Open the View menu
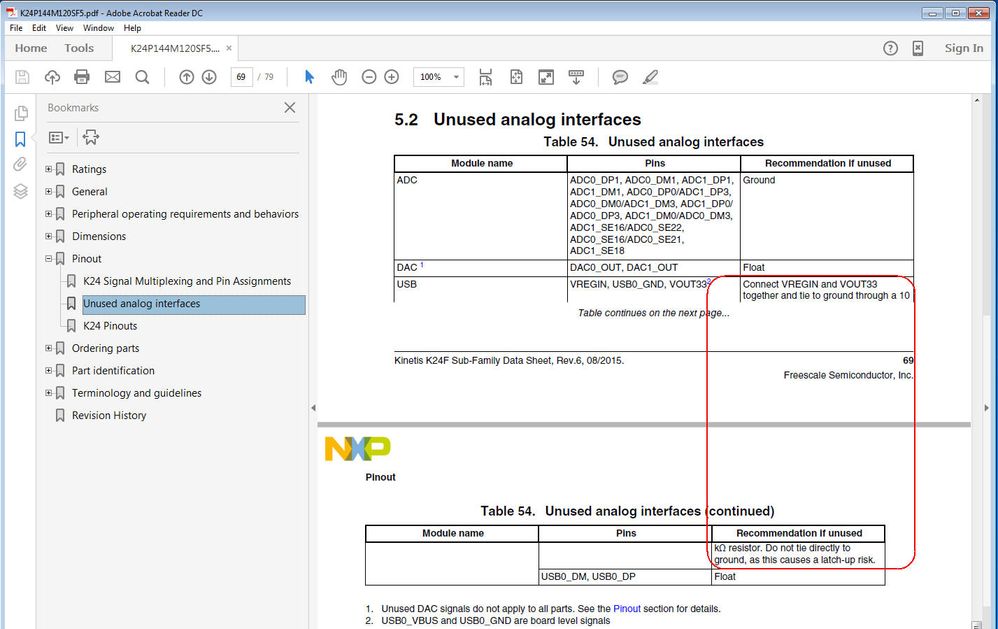The height and width of the screenshot is (629, 998). (x=64, y=28)
